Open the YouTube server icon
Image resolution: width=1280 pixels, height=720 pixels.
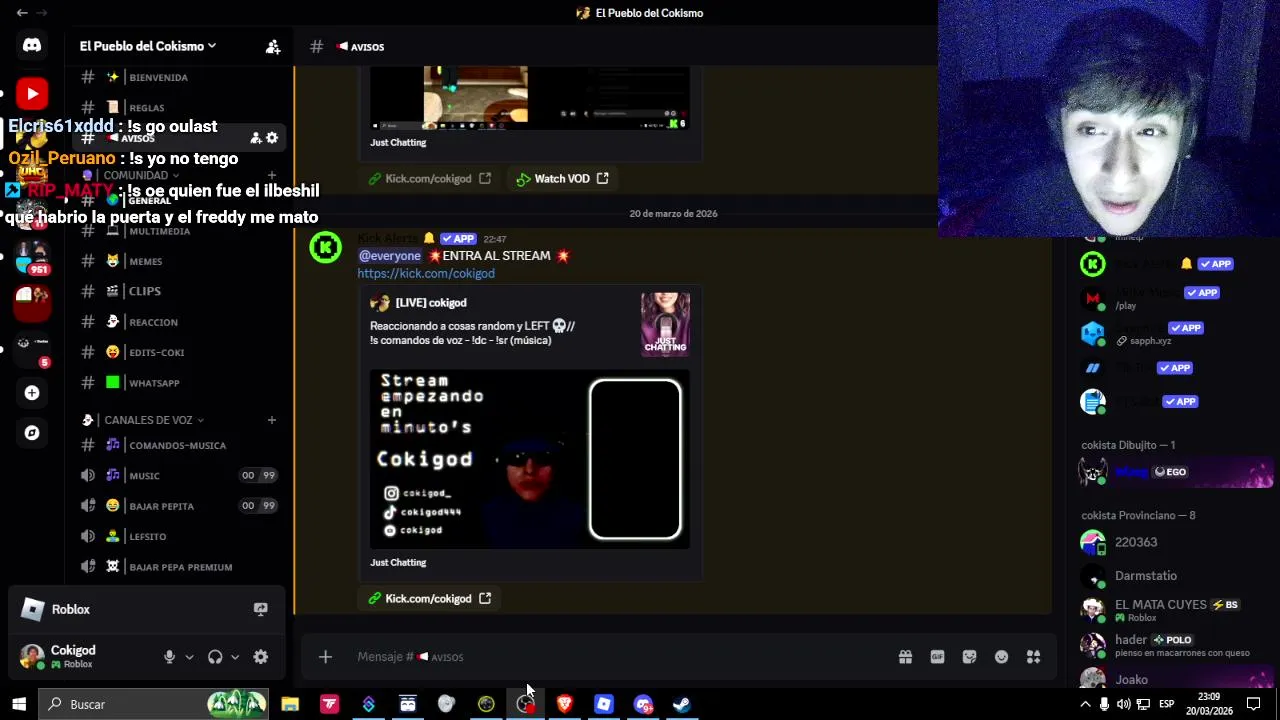point(32,93)
